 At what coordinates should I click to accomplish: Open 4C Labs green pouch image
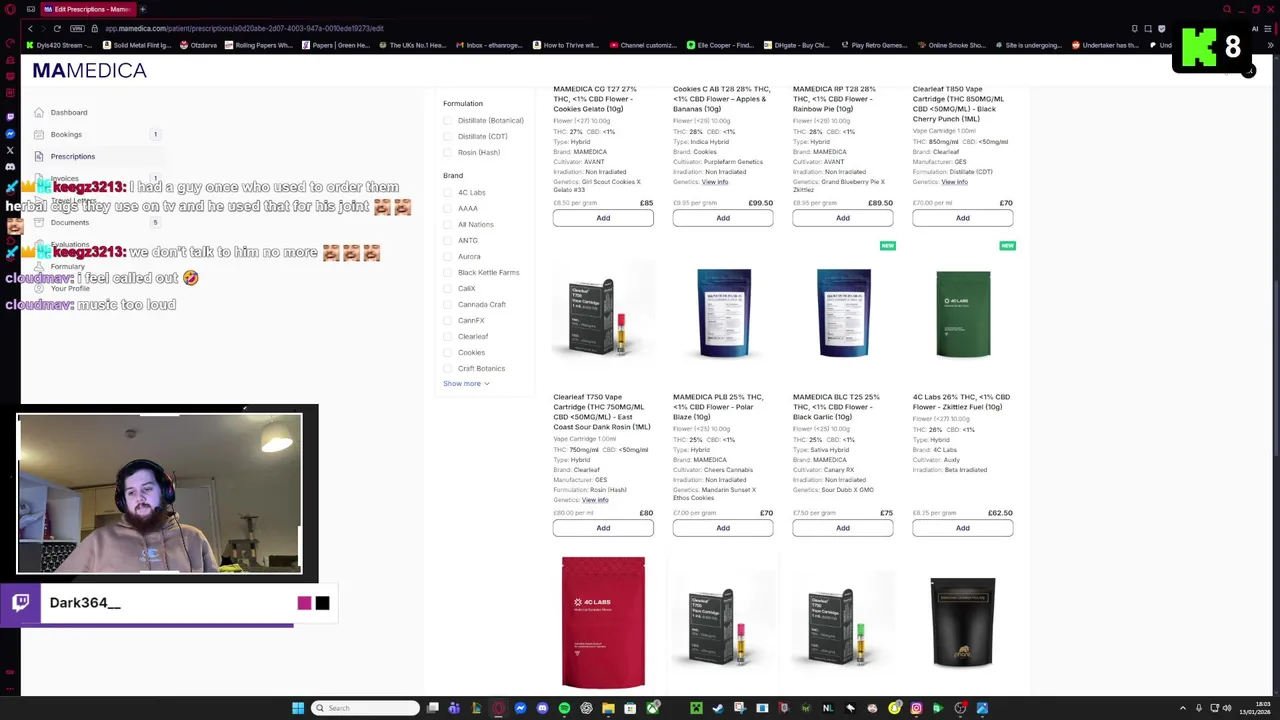[963, 314]
